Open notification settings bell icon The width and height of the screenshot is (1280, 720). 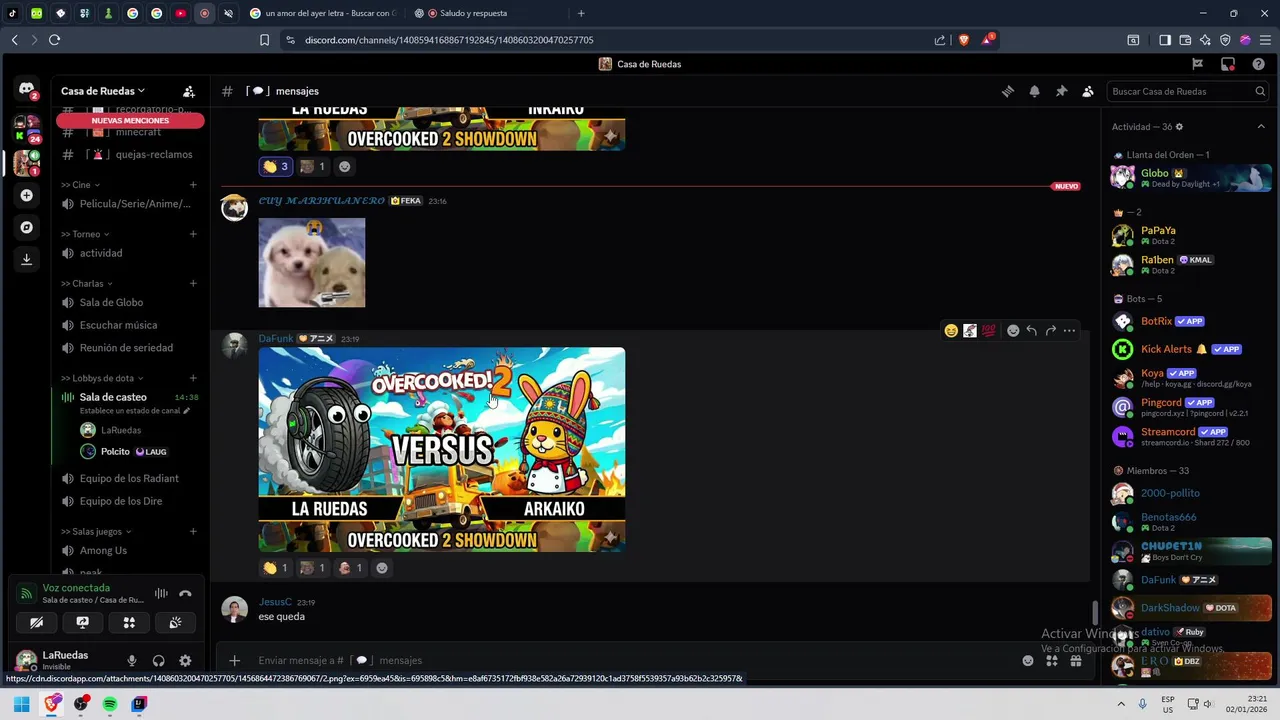click(x=1035, y=91)
